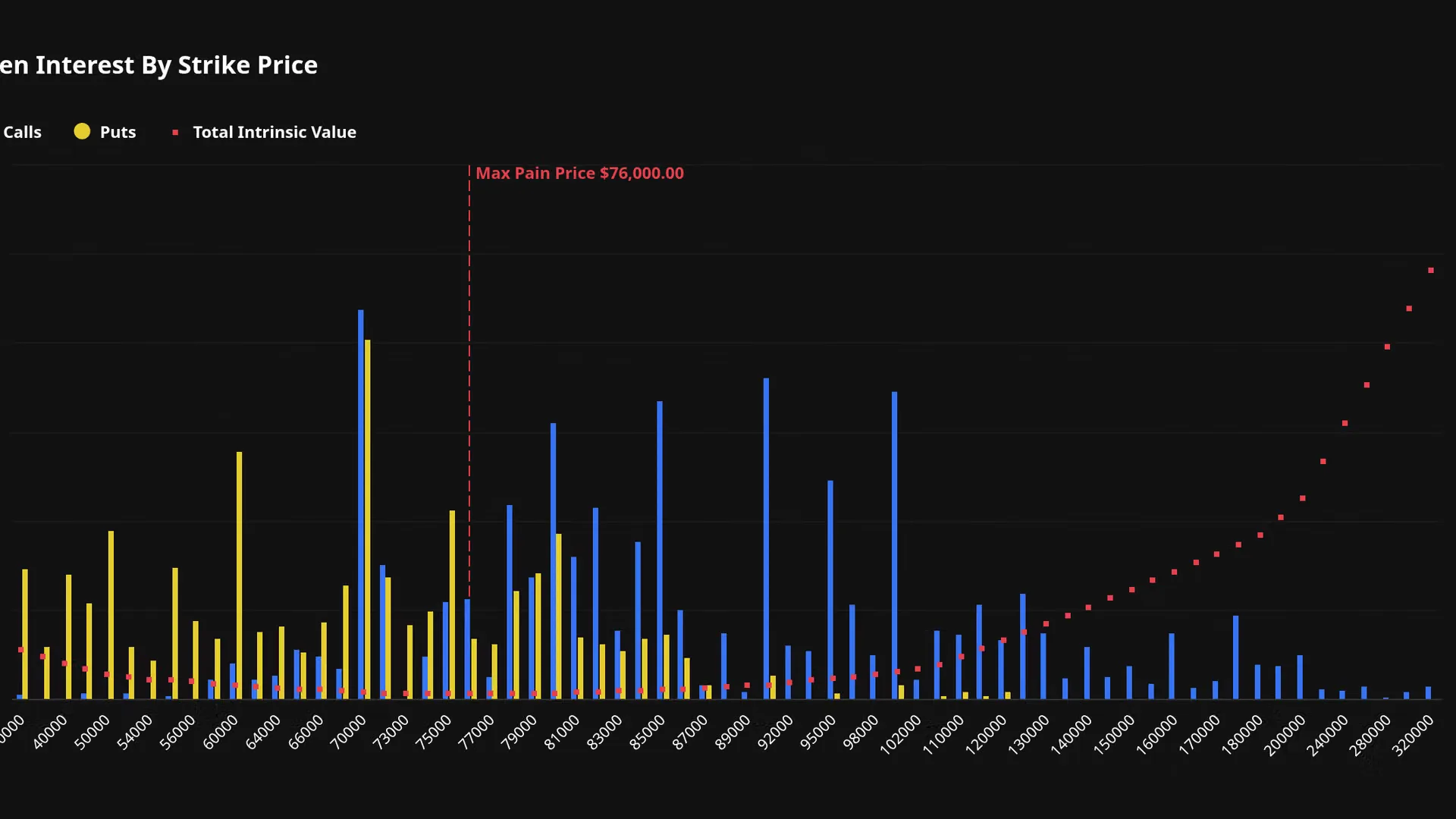Click the yellow Puts bar at 75000
Image resolution: width=1456 pixels, height=819 pixels.
click(453, 604)
